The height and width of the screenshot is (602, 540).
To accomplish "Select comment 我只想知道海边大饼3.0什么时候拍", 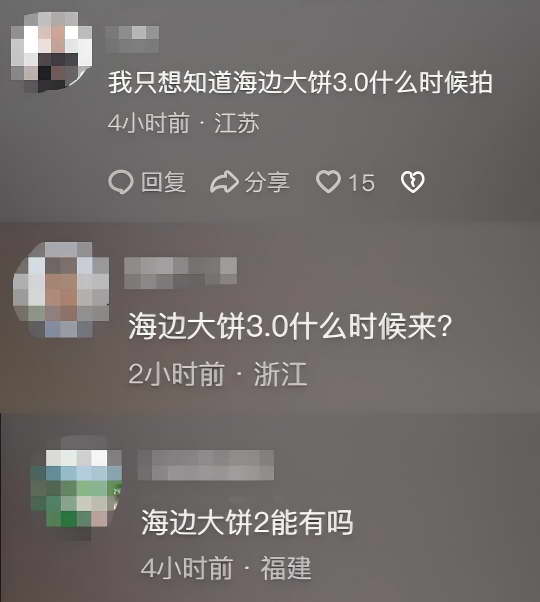I will pyautogui.click(x=300, y=83).
